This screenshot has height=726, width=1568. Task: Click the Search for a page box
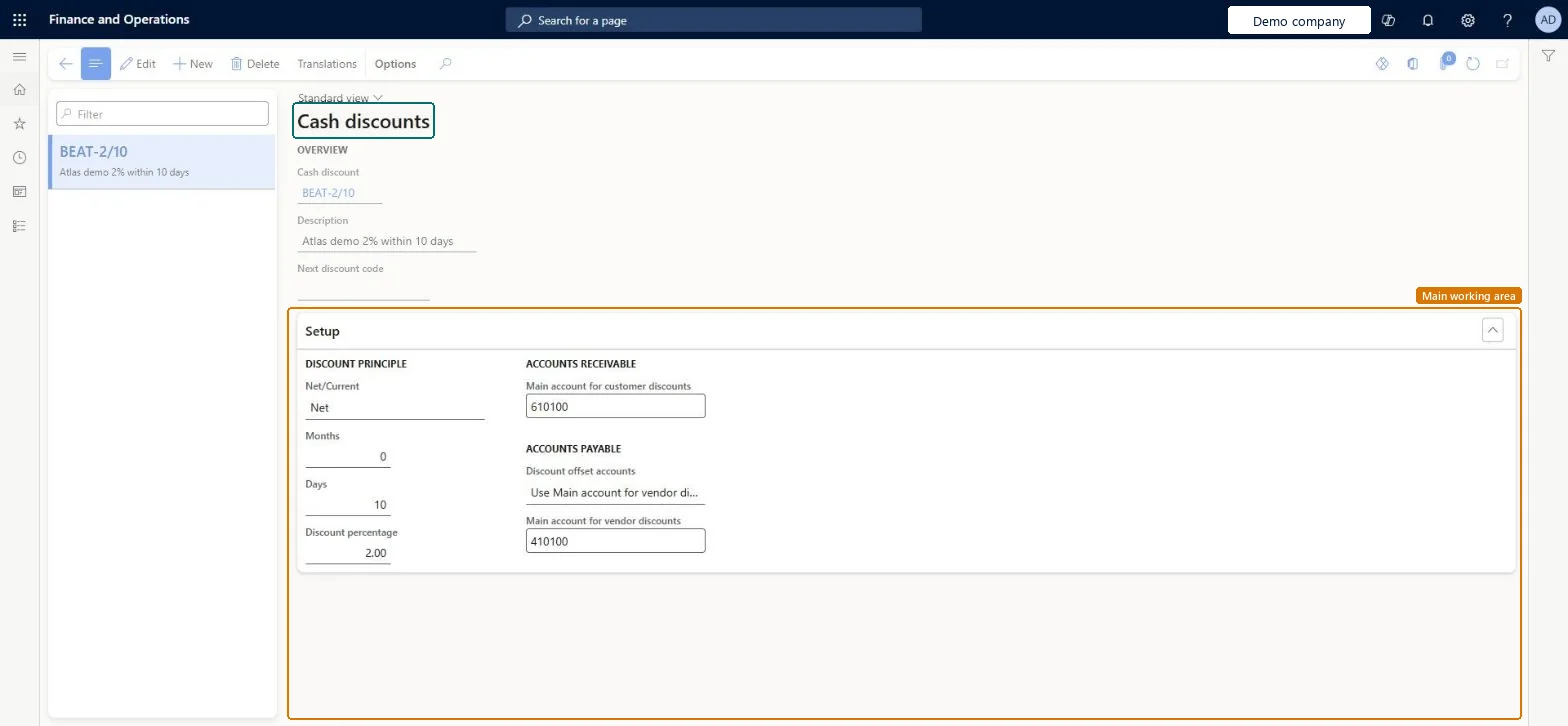click(x=713, y=20)
